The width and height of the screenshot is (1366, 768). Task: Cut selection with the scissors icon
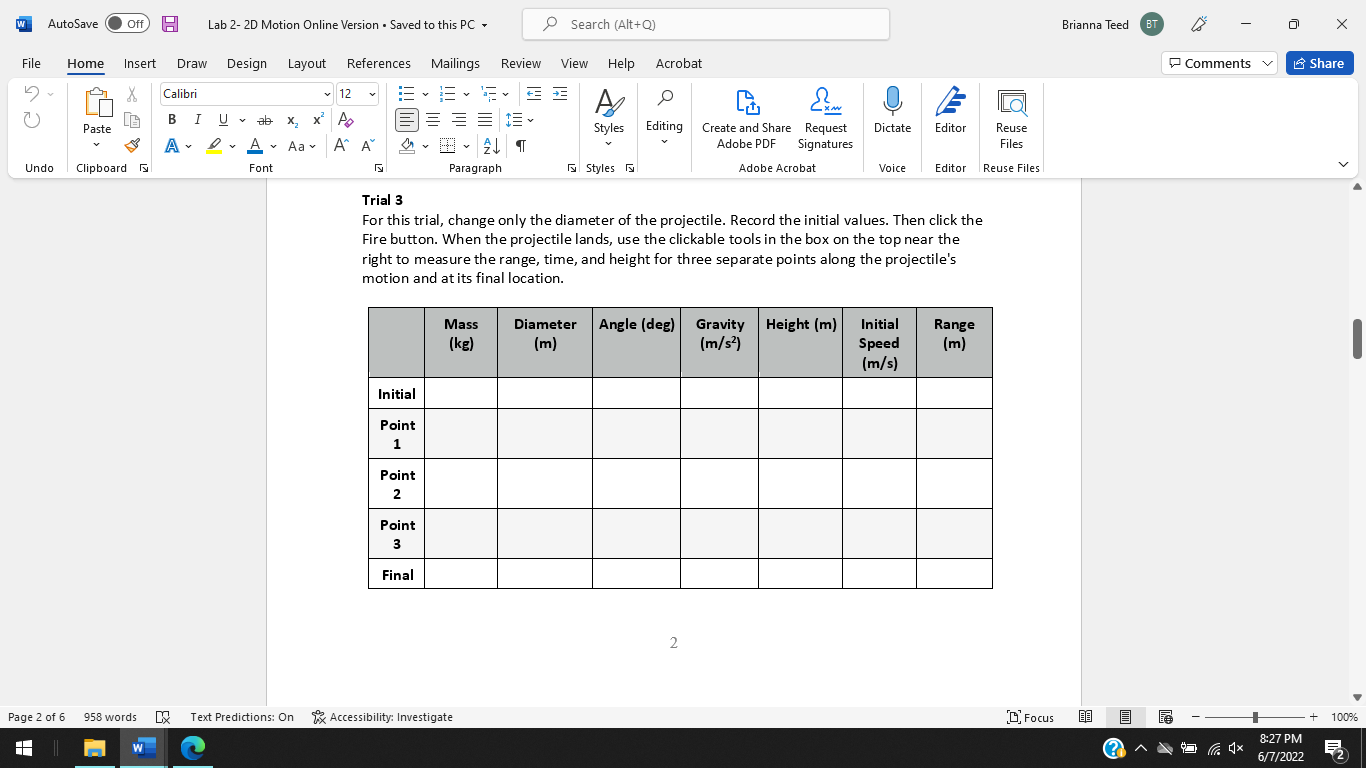[x=131, y=94]
